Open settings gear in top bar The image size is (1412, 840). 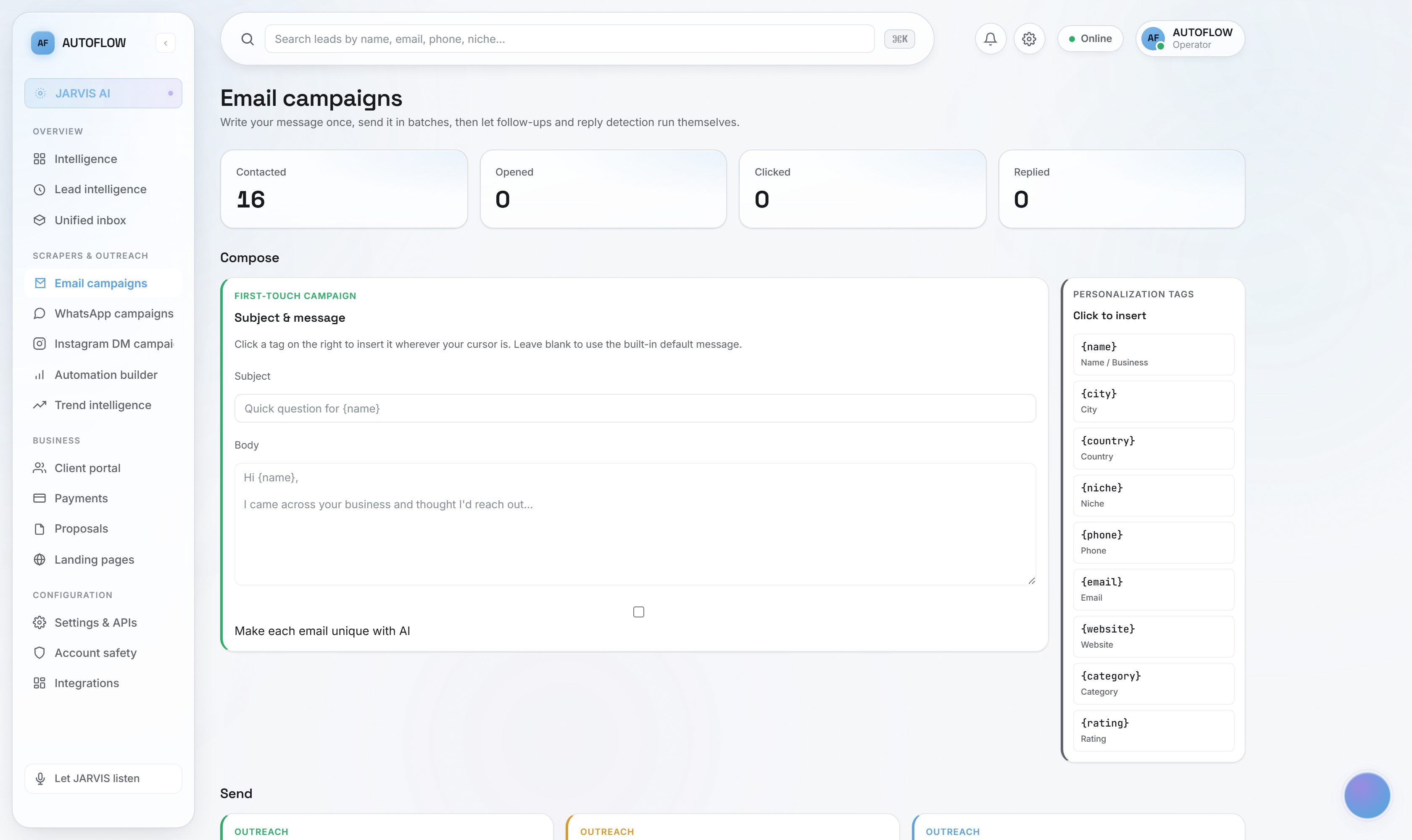coord(1029,39)
